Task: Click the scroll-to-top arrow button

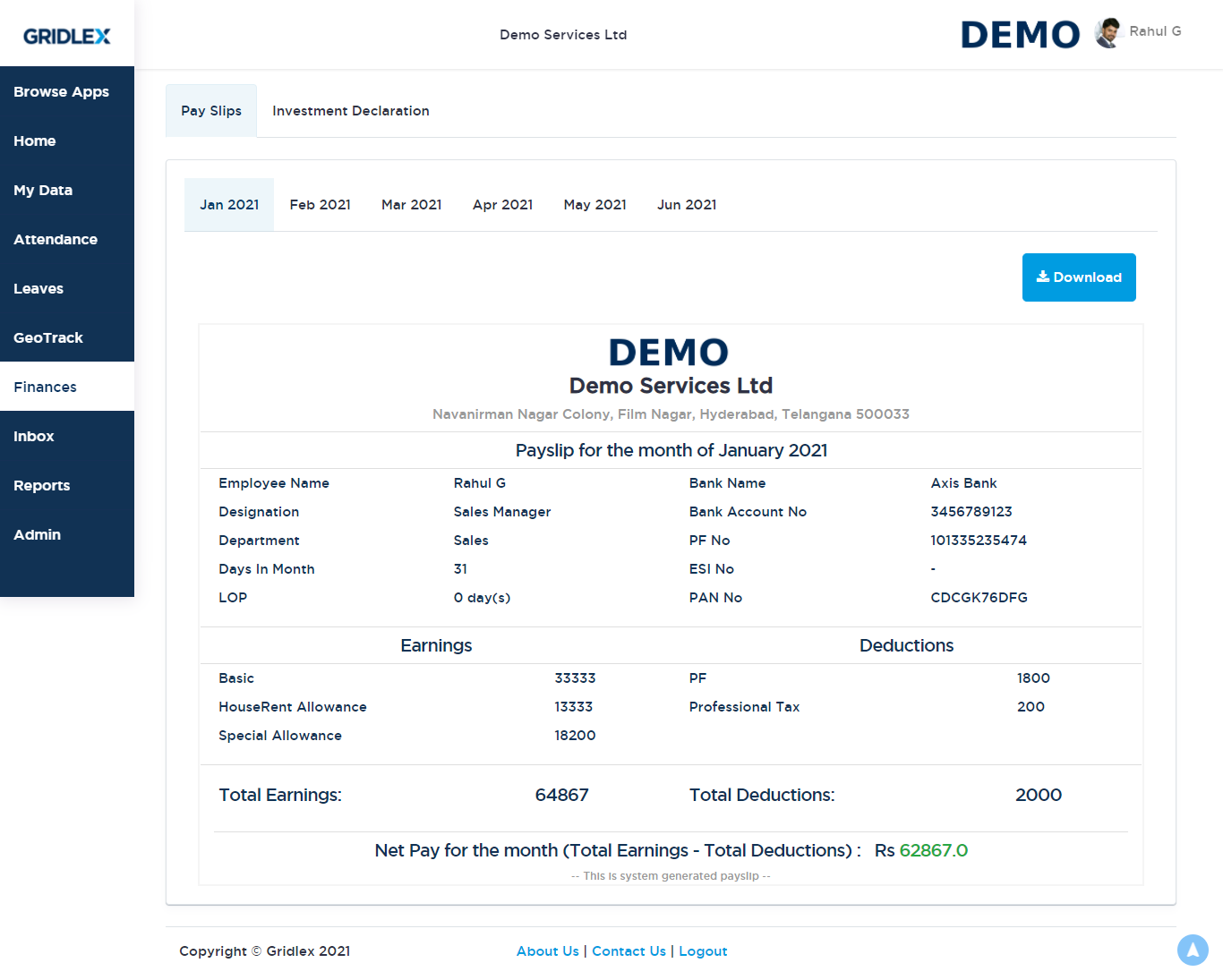Action: tap(1193, 950)
